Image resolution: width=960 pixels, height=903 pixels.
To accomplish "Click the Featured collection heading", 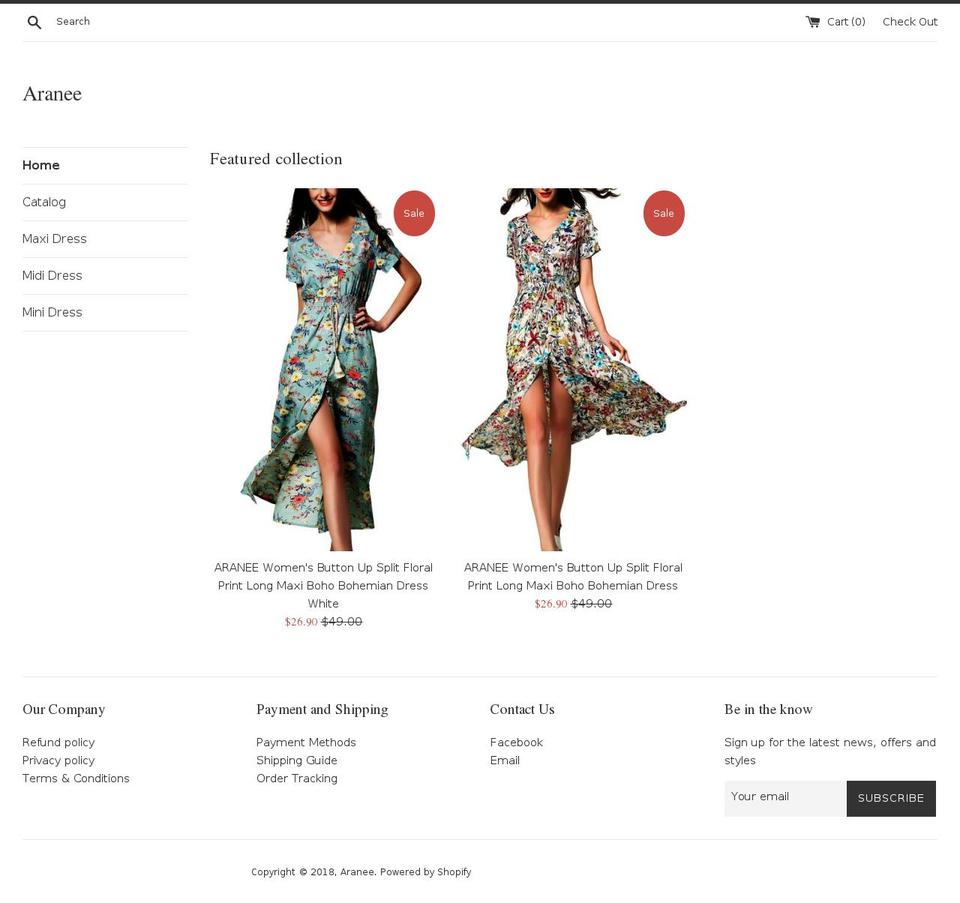I will [x=276, y=159].
